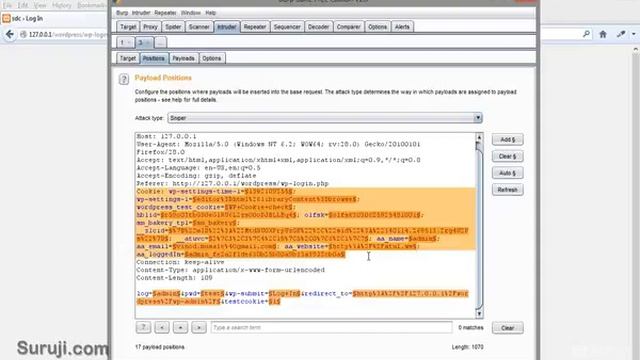This screenshot has height=360, width=640.
Task: Select the Sniper attack type combo box
Action: (x=325, y=118)
